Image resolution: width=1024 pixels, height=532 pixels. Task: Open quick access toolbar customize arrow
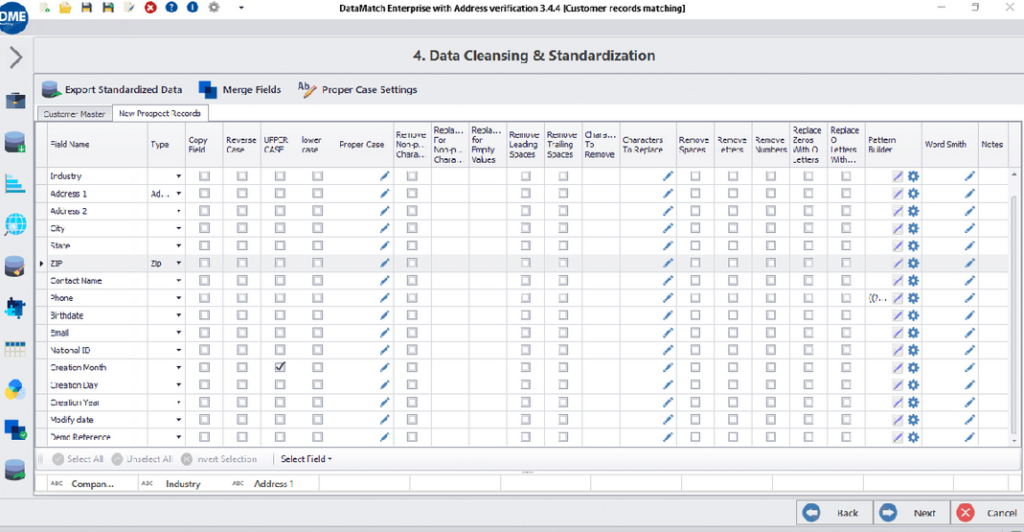coord(241,8)
